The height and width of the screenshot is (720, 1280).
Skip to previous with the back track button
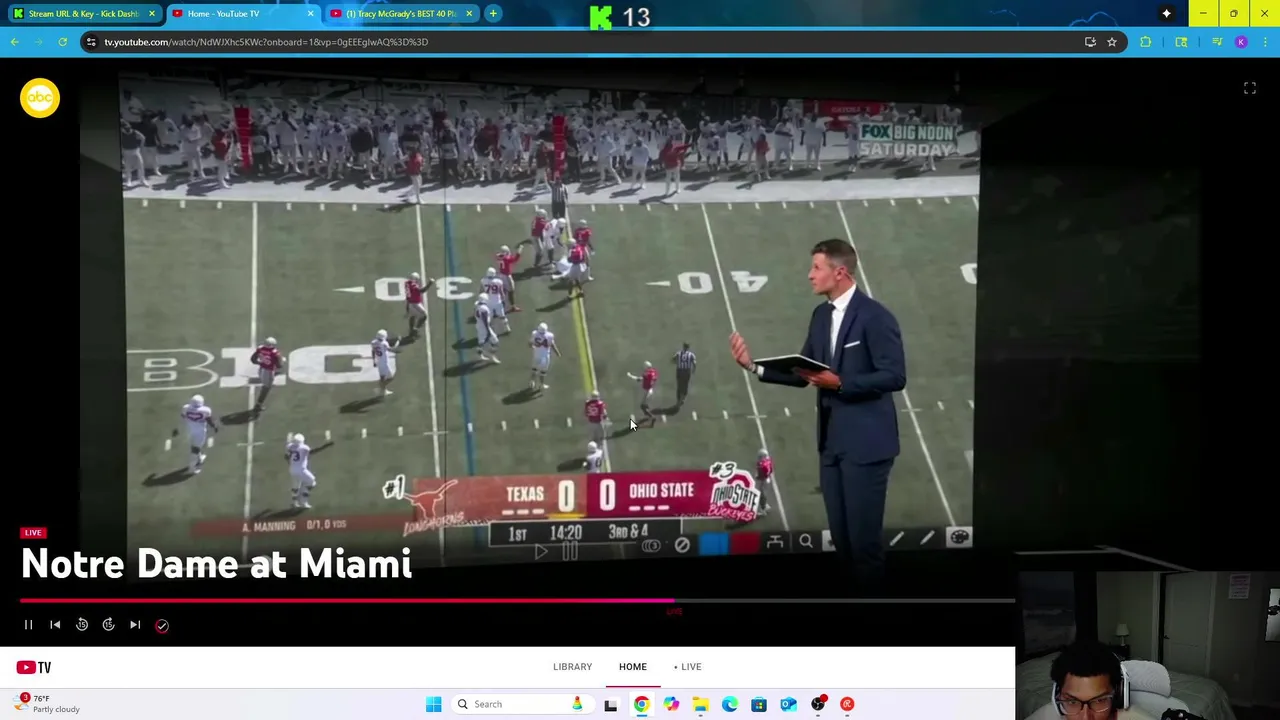pos(55,625)
